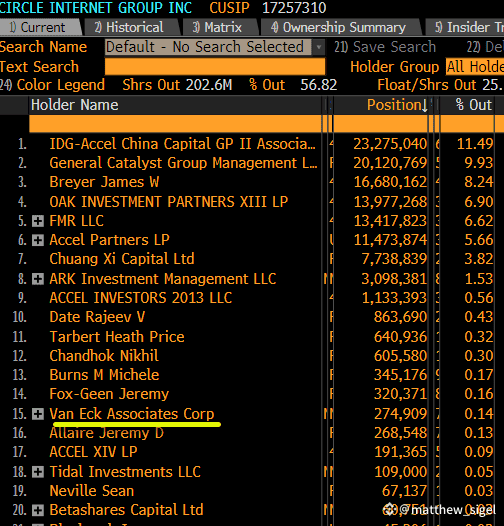Expand Betashares Capital Ltd row
This screenshot has height=526, width=504.
(x=38, y=510)
